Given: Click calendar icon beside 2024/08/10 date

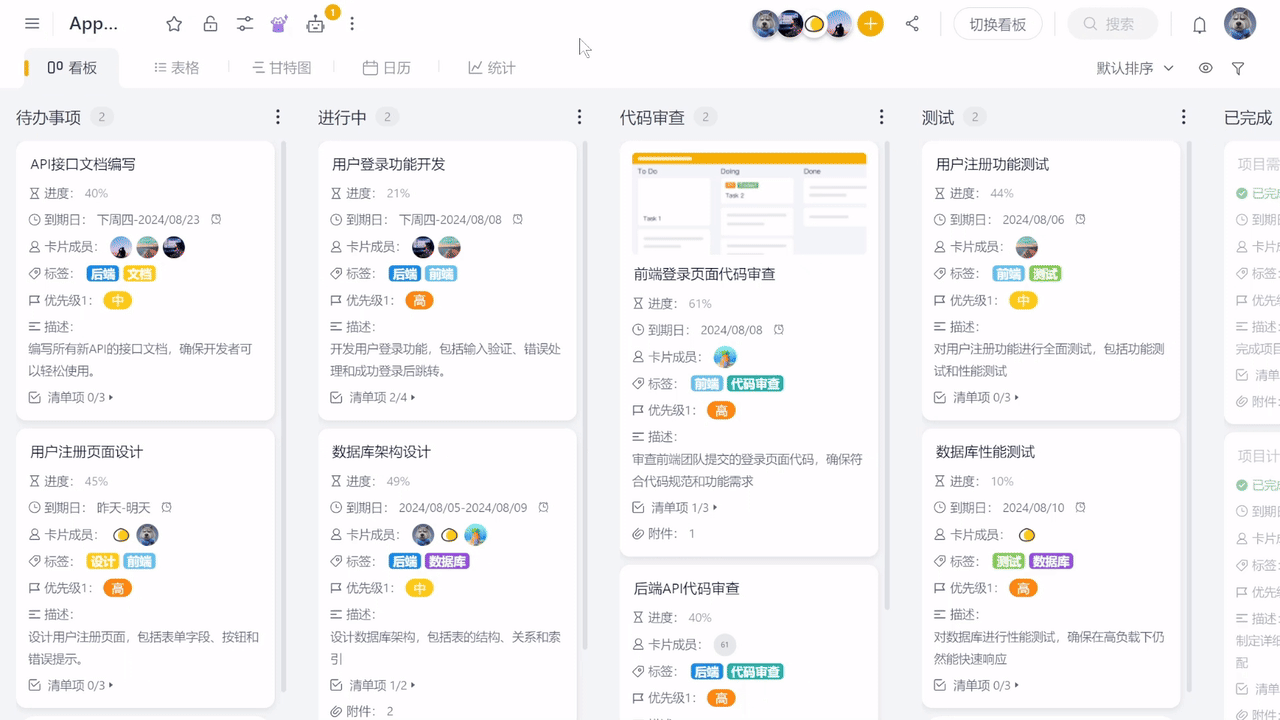Looking at the screenshot, I should tap(1080, 507).
